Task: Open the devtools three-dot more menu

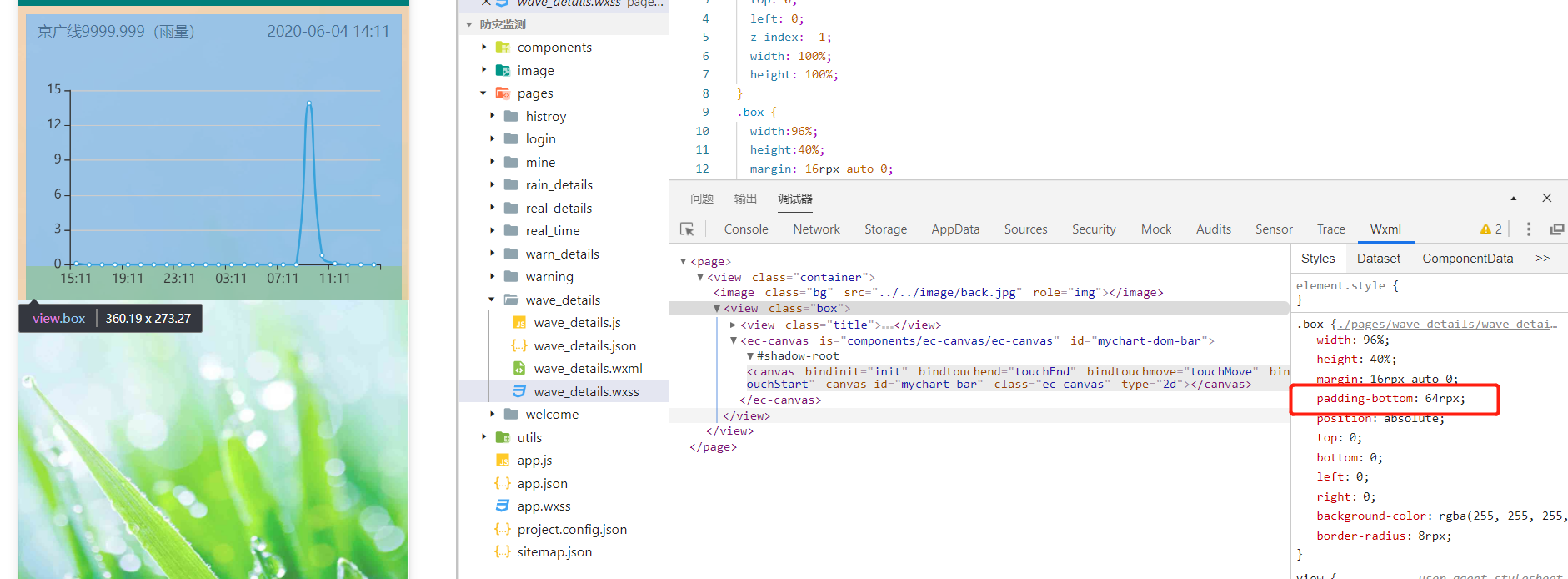Action: (x=1528, y=229)
